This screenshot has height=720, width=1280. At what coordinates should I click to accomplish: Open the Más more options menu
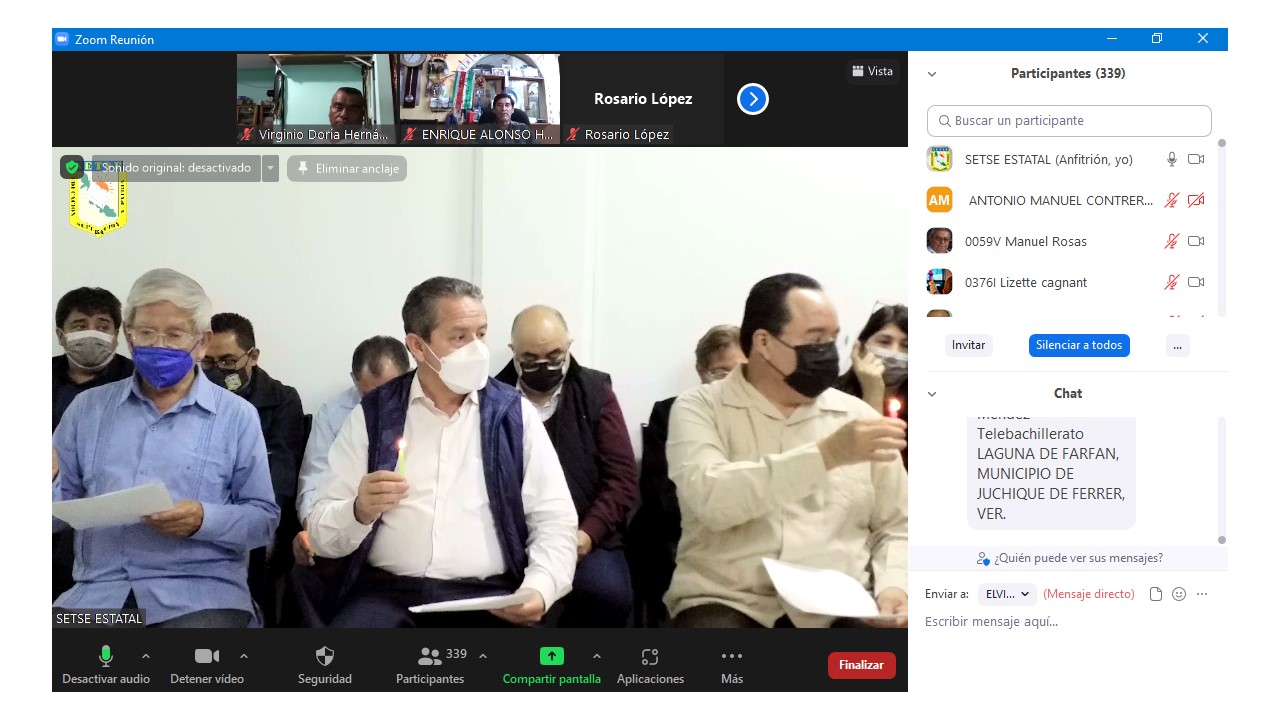(x=732, y=665)
